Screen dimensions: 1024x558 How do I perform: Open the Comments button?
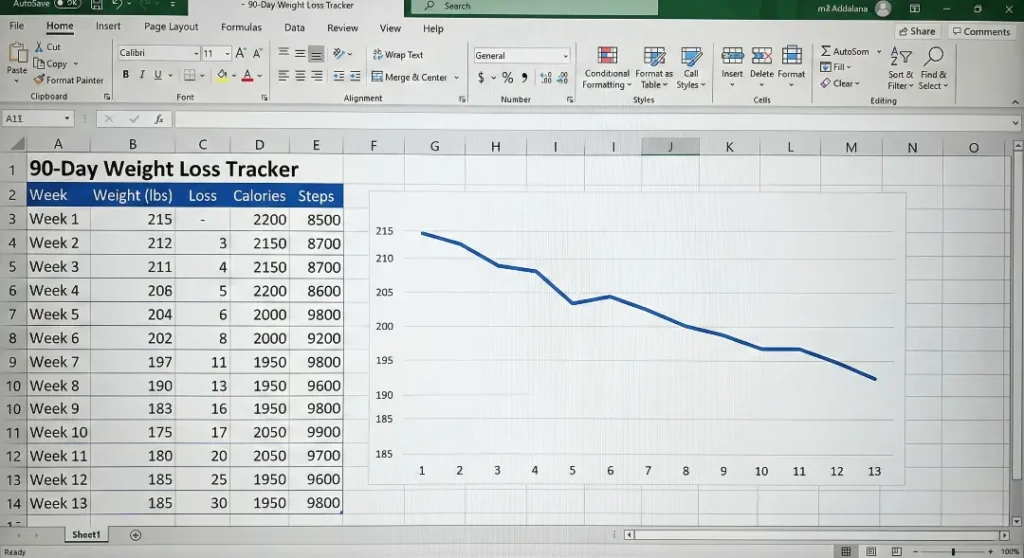[980, 31]
